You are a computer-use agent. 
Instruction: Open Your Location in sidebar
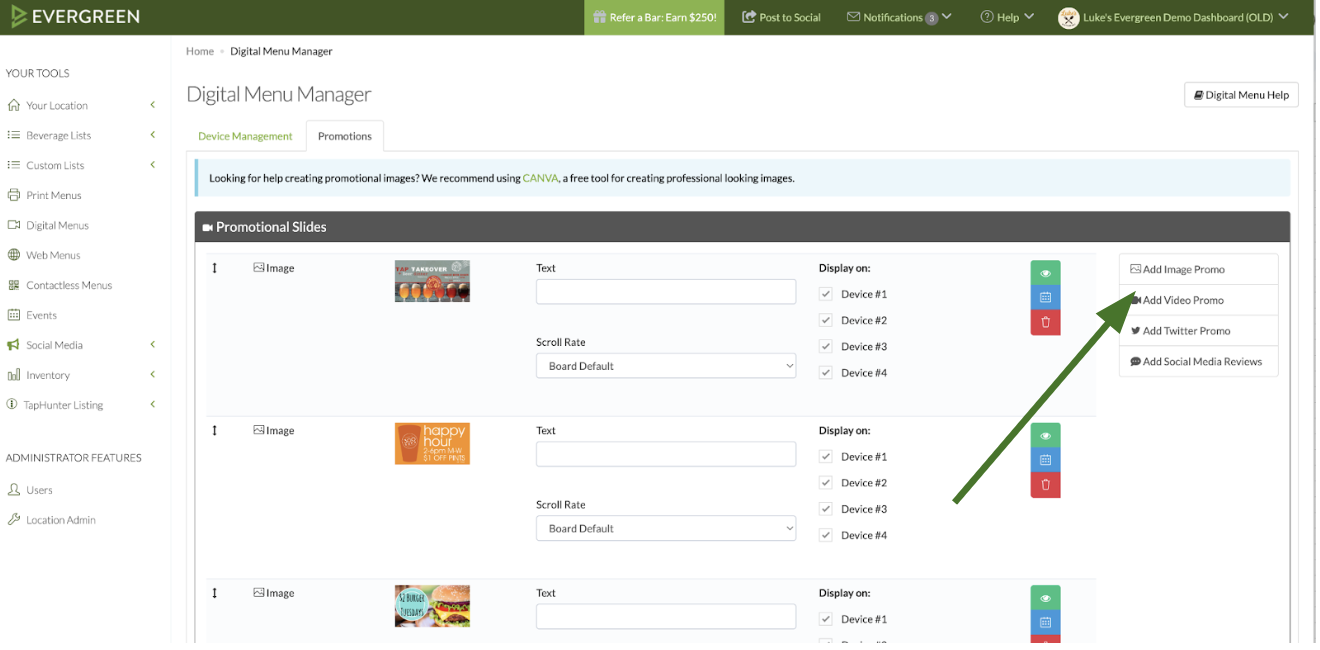pos(57,105)
